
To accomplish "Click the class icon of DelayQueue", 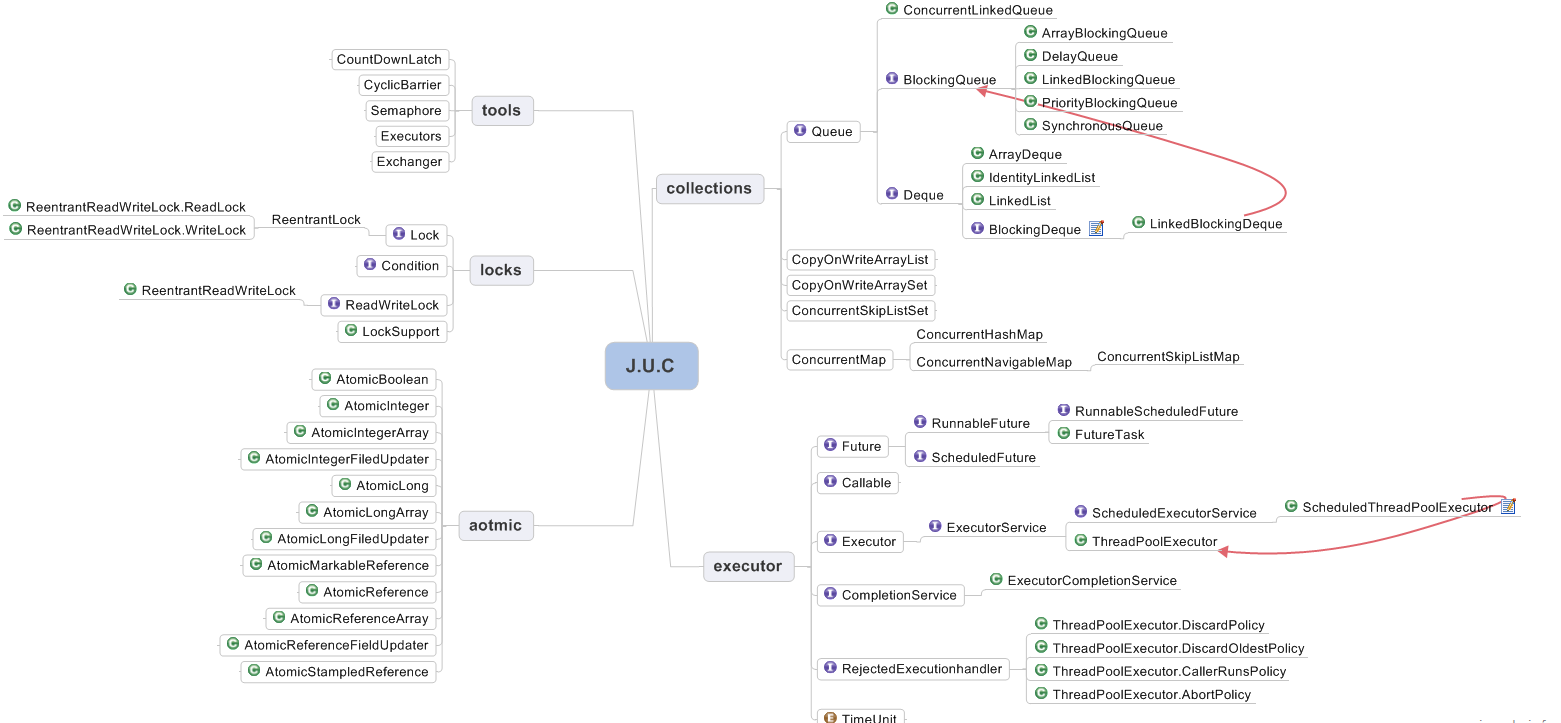I will tap(1031, 55).
